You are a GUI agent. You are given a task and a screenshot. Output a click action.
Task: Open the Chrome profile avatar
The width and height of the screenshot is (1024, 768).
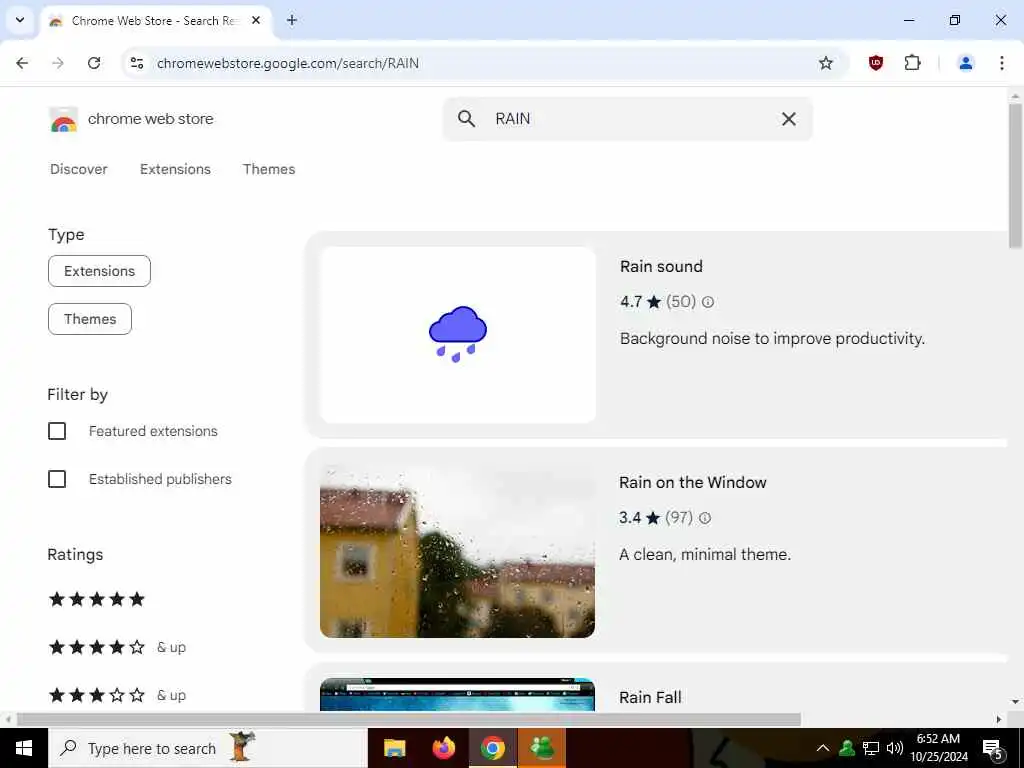click(965, 63)
